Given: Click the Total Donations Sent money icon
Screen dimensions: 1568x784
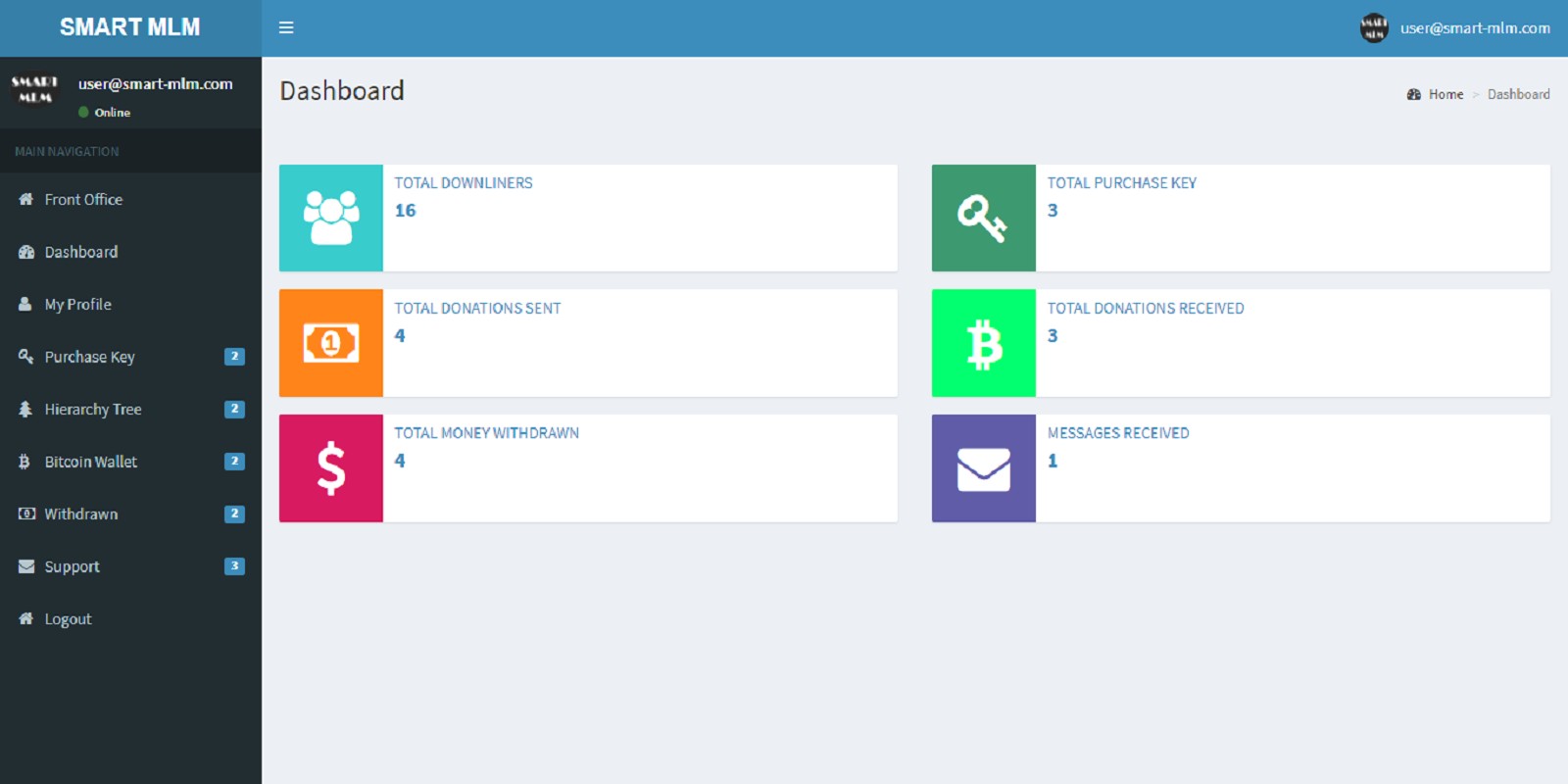Looking at the screenshot, I should (331, 343).
